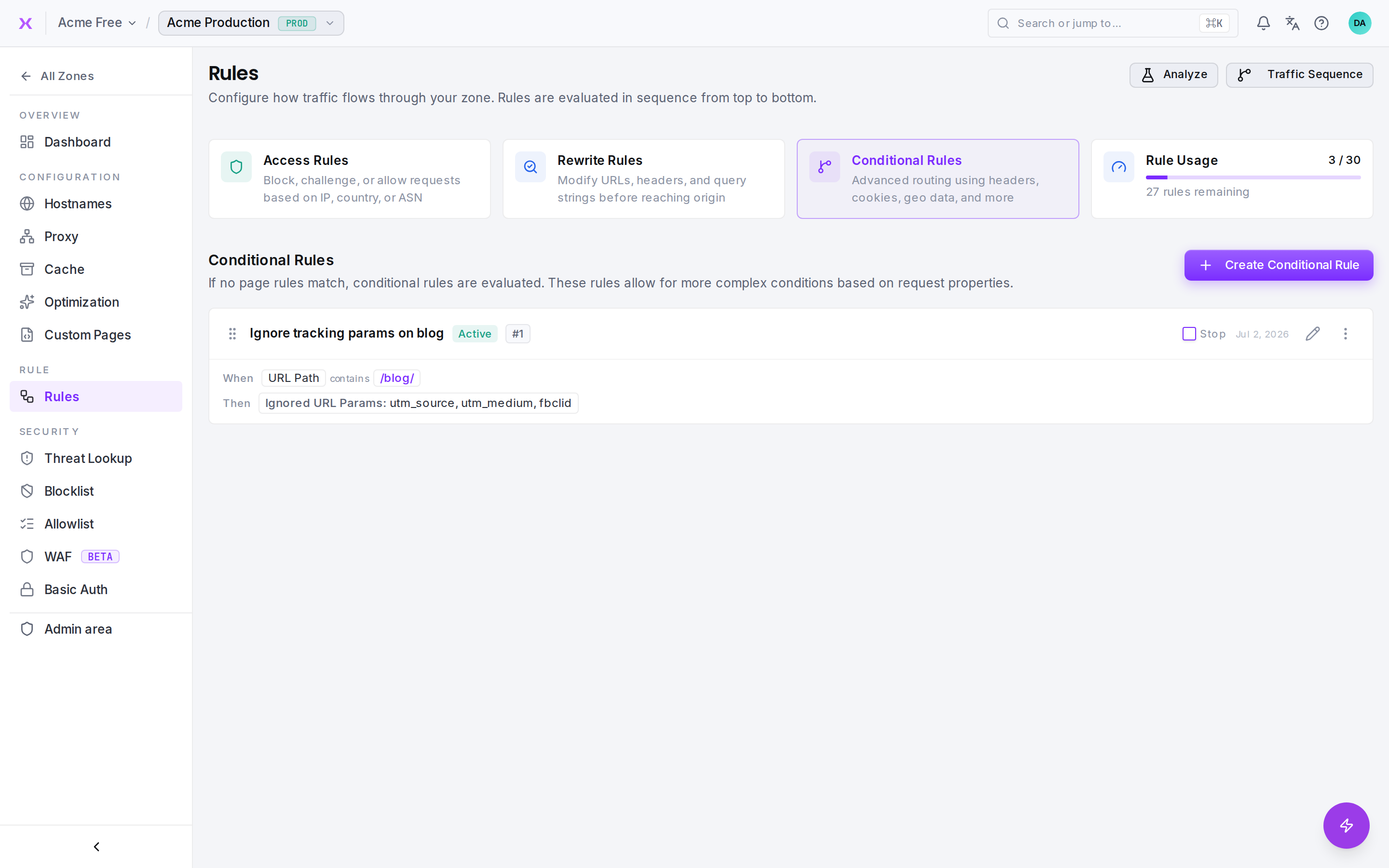Screen dimensions: 1389x868
Task: Open the rule's three-dot options menu
Action: pos(1346,334)
